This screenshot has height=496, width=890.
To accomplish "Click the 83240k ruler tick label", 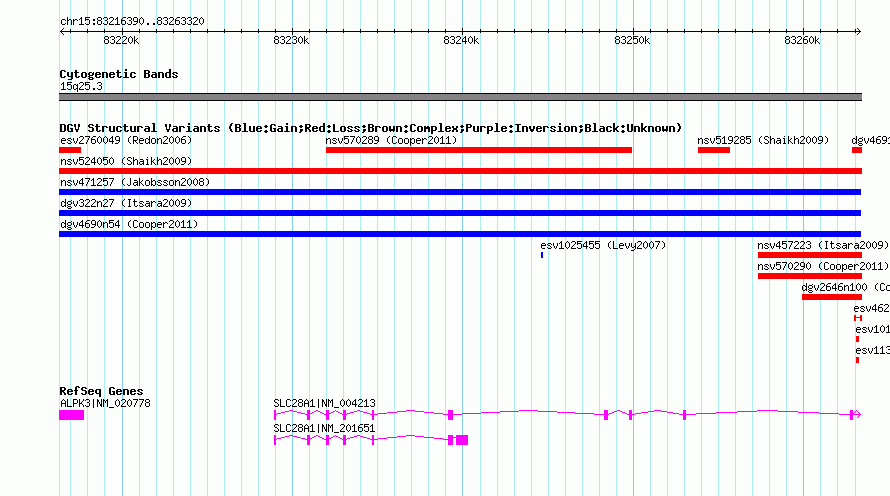I will [461, 40].
